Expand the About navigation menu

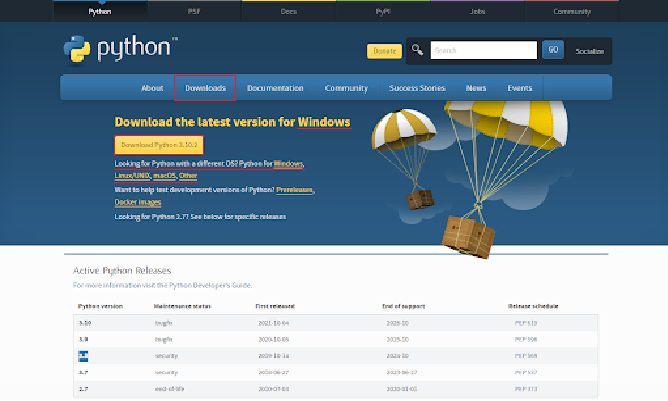coord(152,88)
